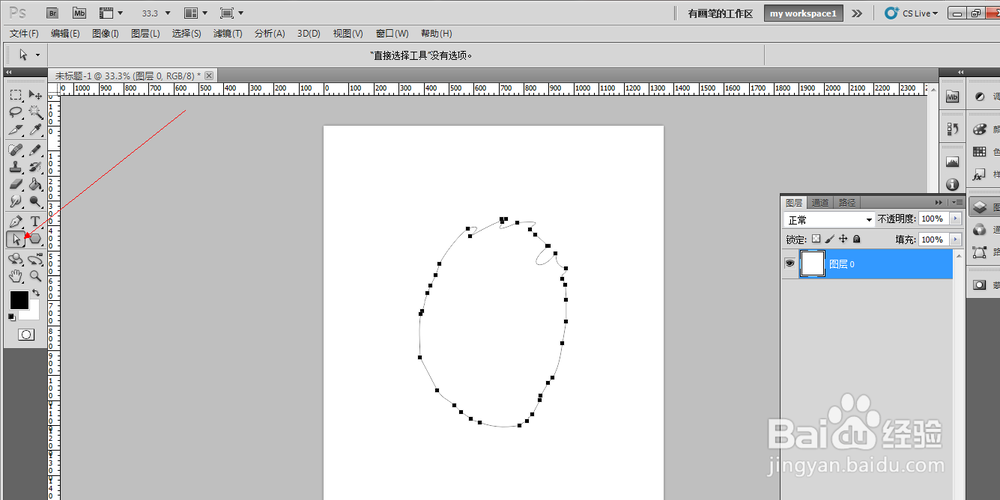Reset default foreground and background colors
Viewport: 1000px width, 500px height.
point(11,317)
